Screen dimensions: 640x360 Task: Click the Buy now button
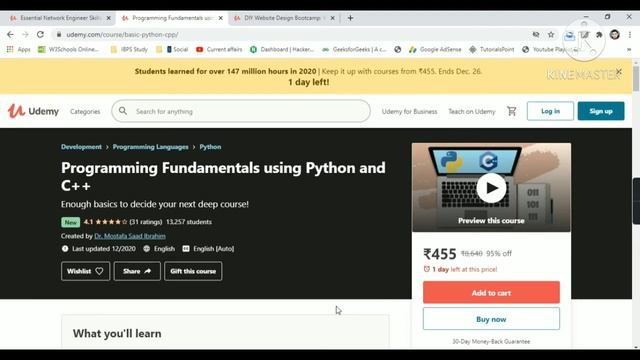[491, 319]
